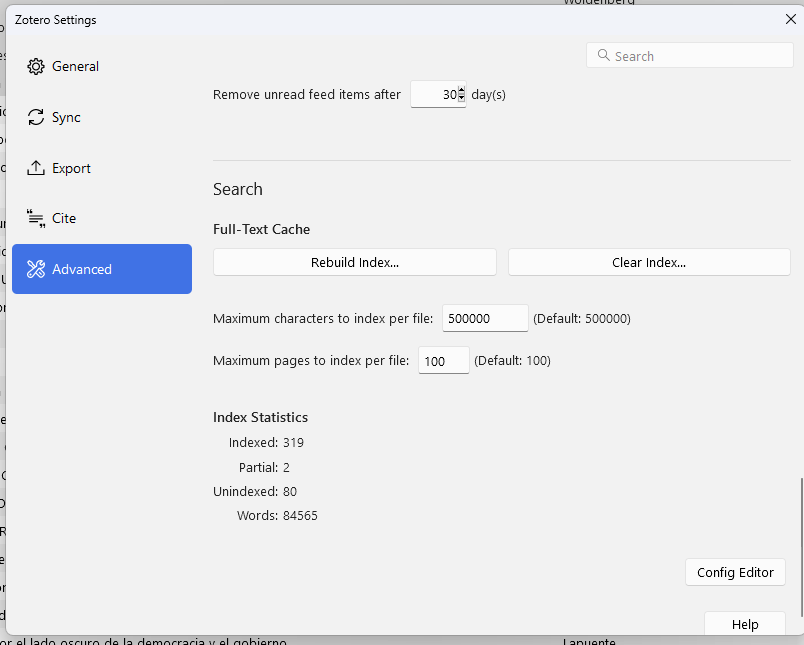This screenshot has width=804, height=645.
Task: Go to the Cite settings pane
Action: [x=102, y=218]
